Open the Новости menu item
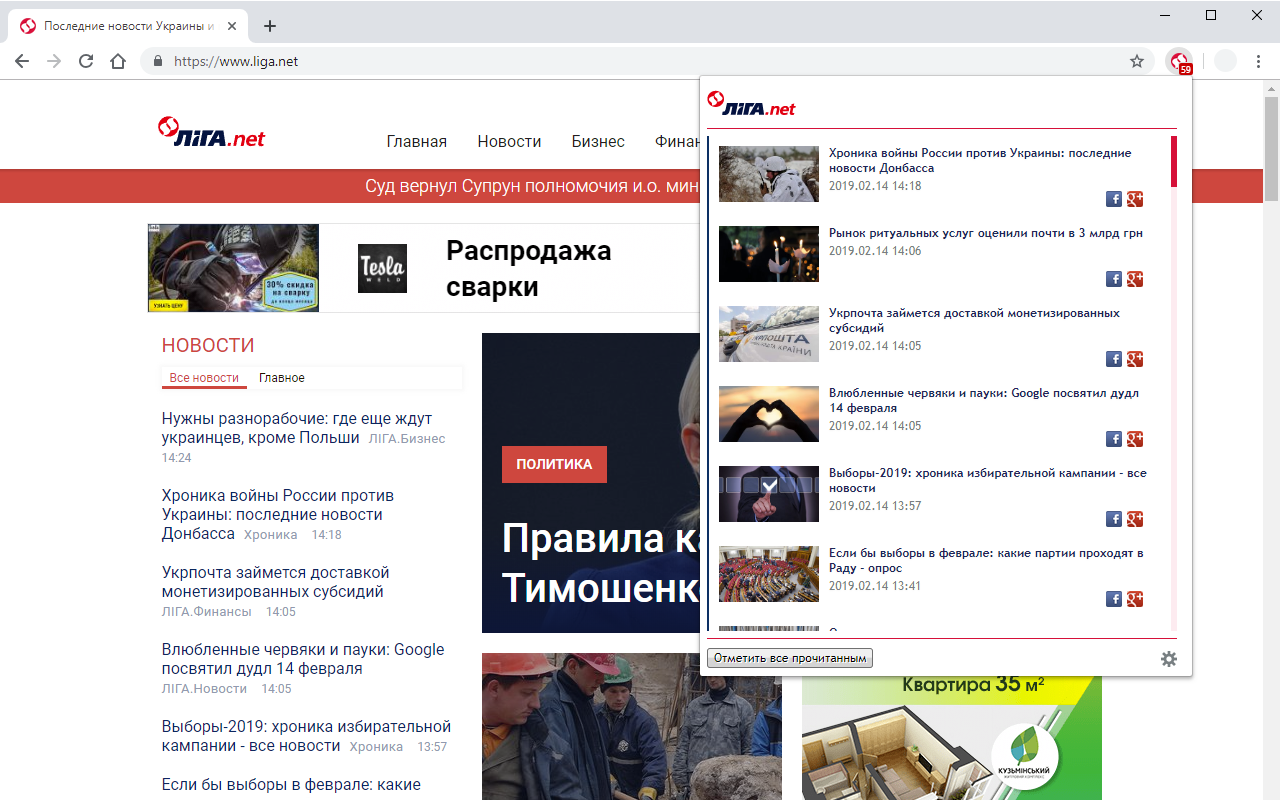Viewport: 1280px width, 800px height. (x=509, y=142)
